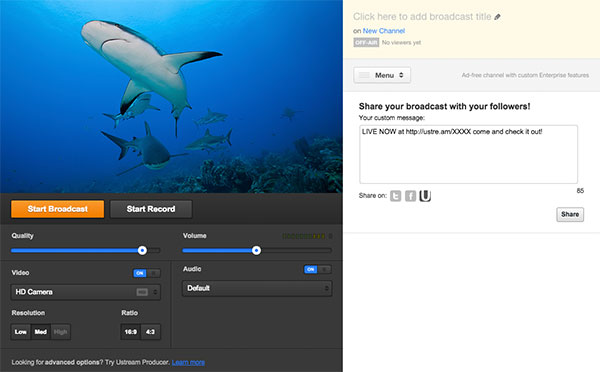Screen dimensions: 600x372
Task: Choose 4:3 aspect ratio
Action: pos(150,332)
